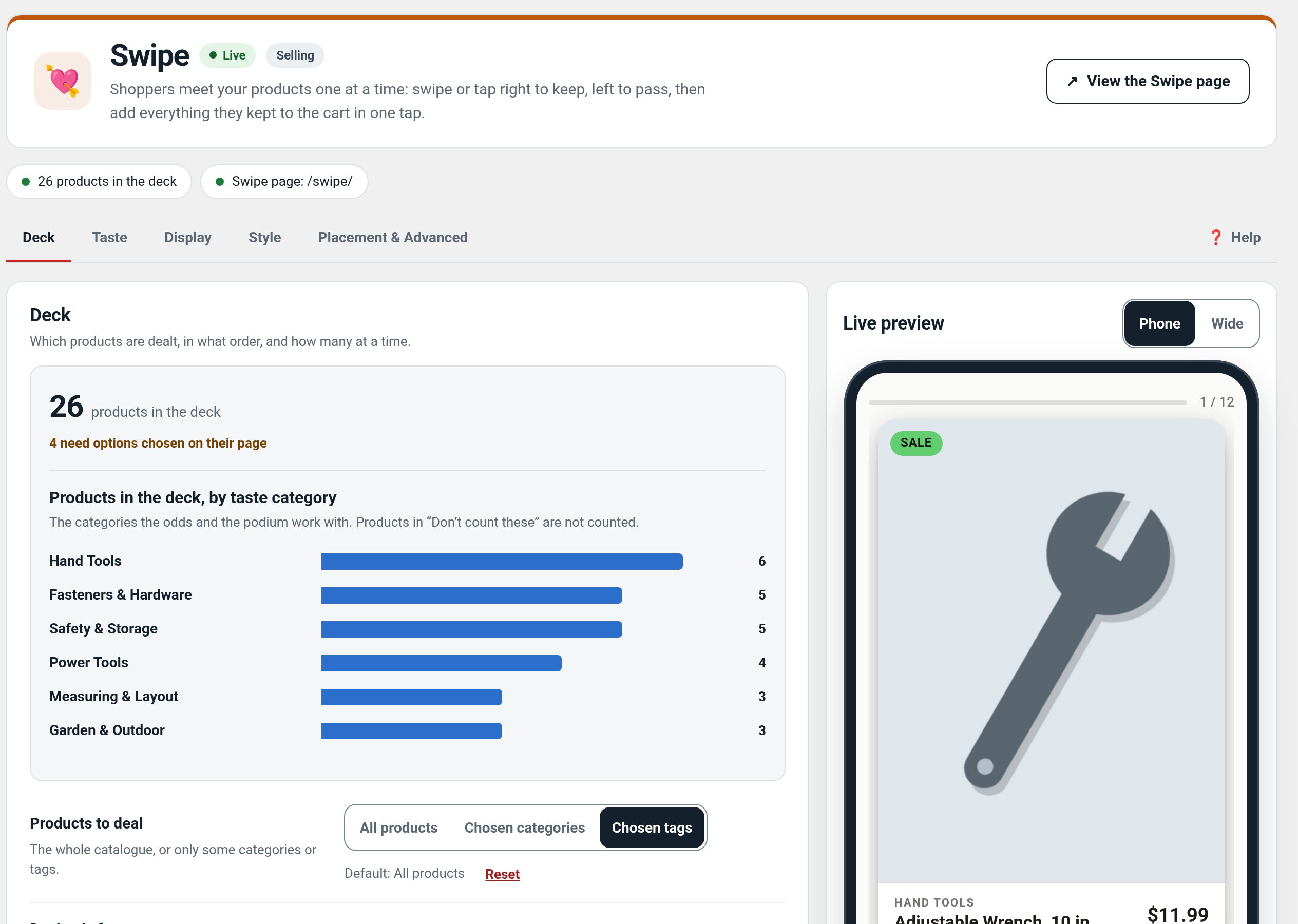1298x924 pixels.
Task: Select Phone preview mode
Action: [x=1159, y=323]
